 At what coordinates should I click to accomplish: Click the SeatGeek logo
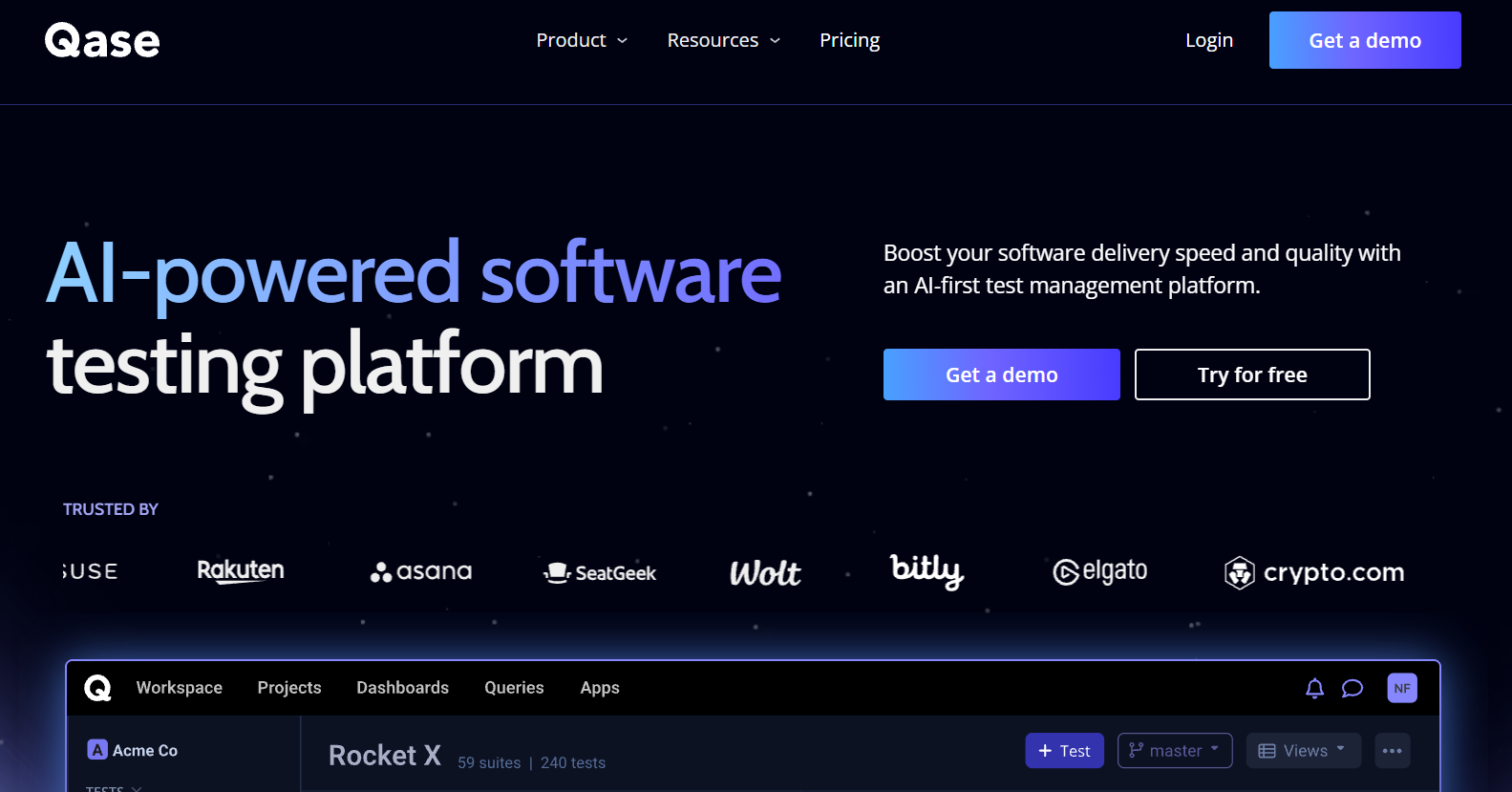point(600,572)
